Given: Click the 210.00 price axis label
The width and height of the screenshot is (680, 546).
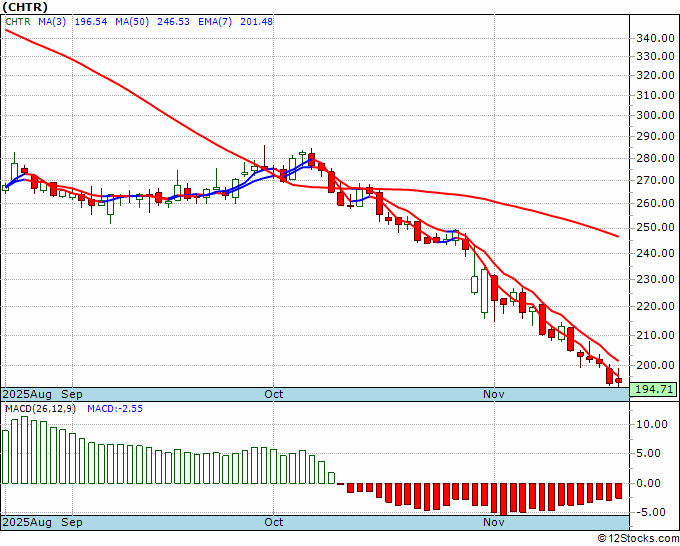Looking at the screenshot, I should click(x=655, y=335).
